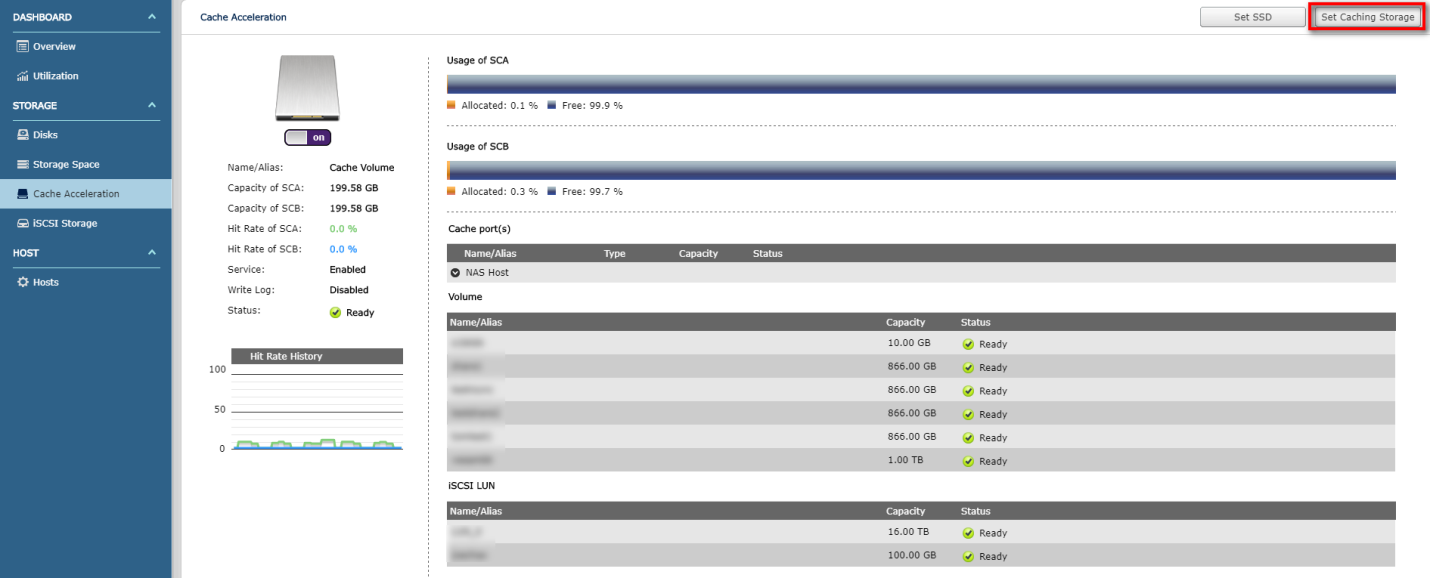Click the Usage of SCB bar
The image size is (1430, 578).
coord(920,171)
